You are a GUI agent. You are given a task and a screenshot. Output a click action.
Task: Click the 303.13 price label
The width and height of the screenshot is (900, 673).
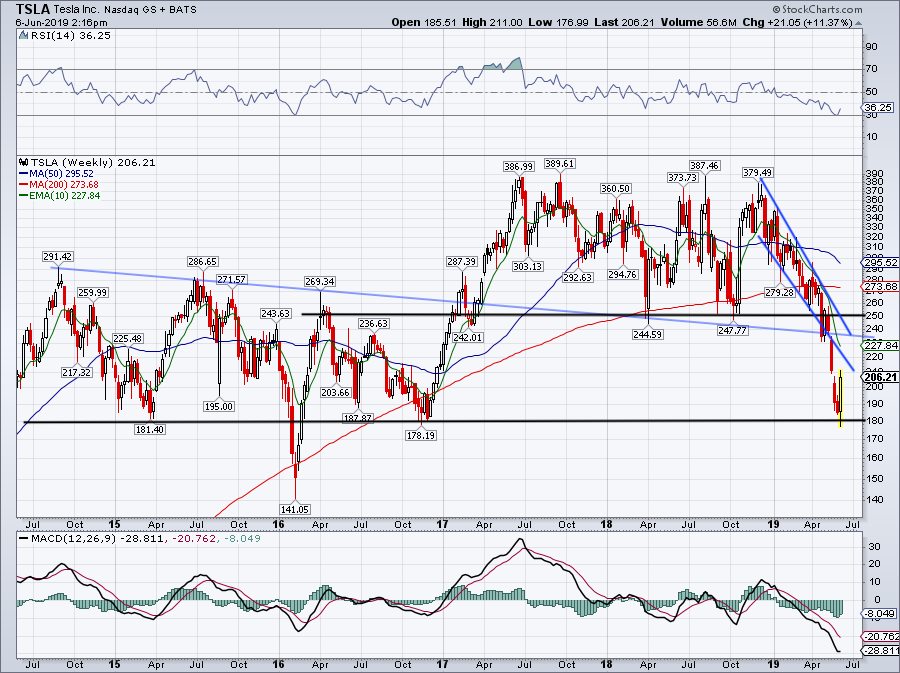click(x=527, y=266)
